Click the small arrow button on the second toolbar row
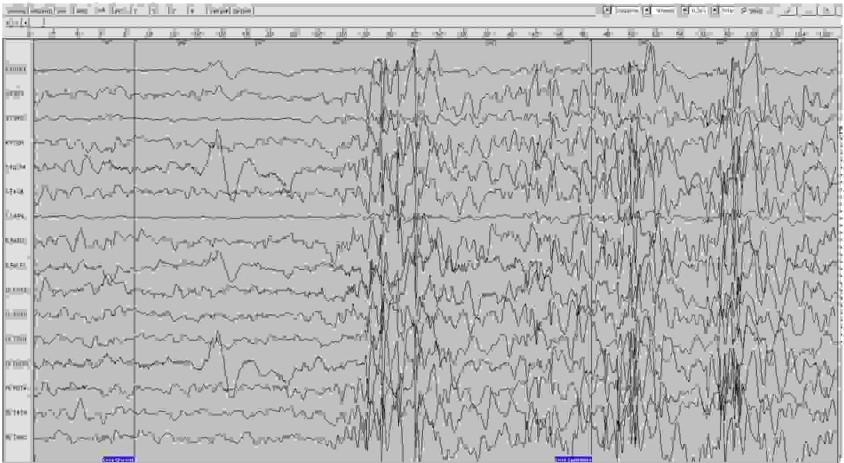 (x=26, y=21)
